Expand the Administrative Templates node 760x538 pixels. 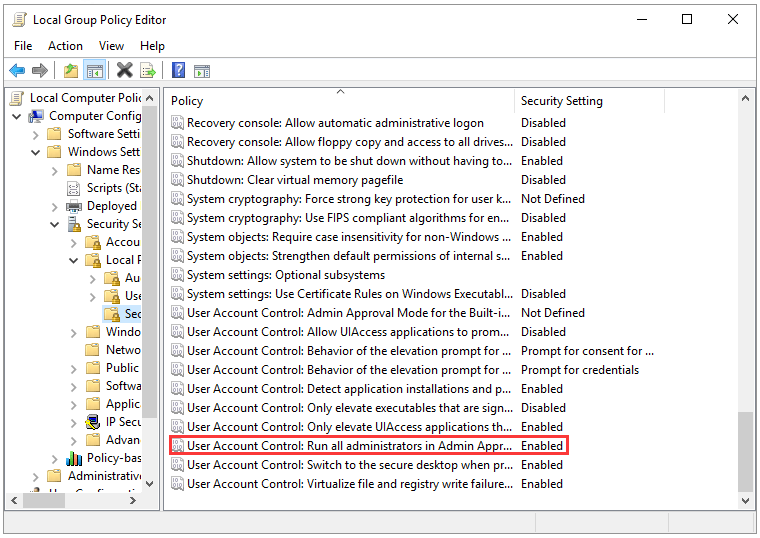35,477
